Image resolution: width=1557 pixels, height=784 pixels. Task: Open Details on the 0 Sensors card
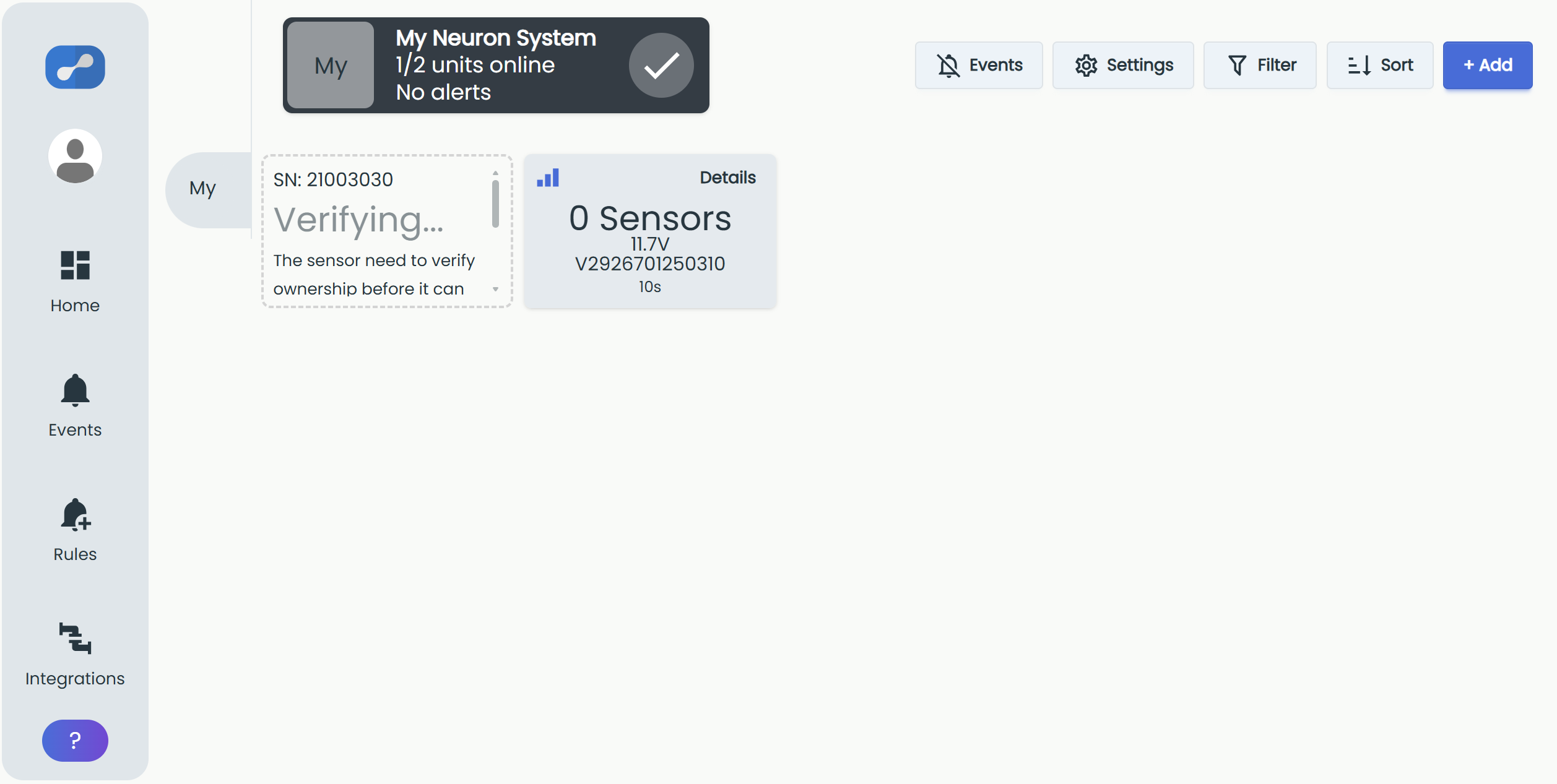tap(727, 178)
